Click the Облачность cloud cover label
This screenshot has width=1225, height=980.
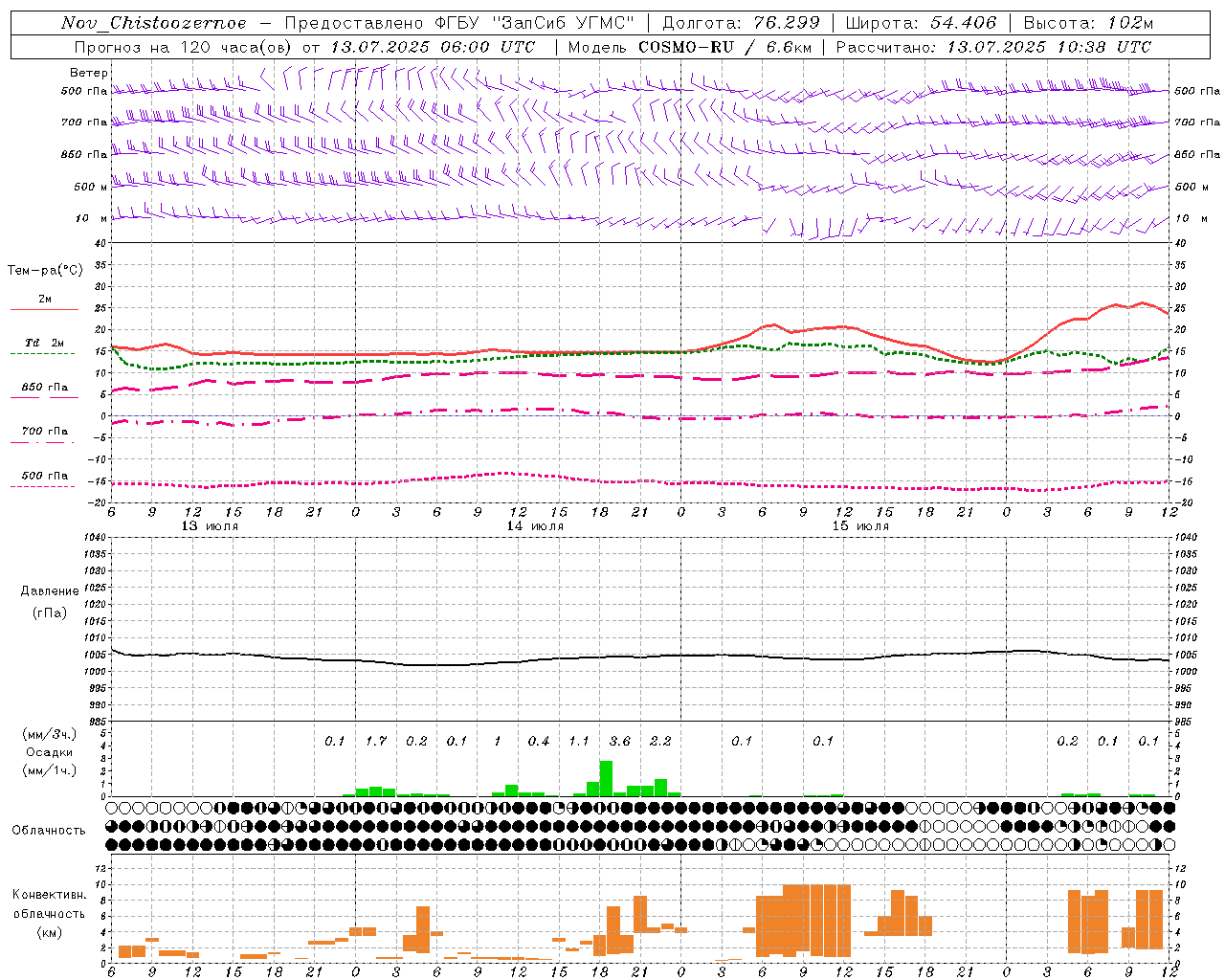point(49,831)
